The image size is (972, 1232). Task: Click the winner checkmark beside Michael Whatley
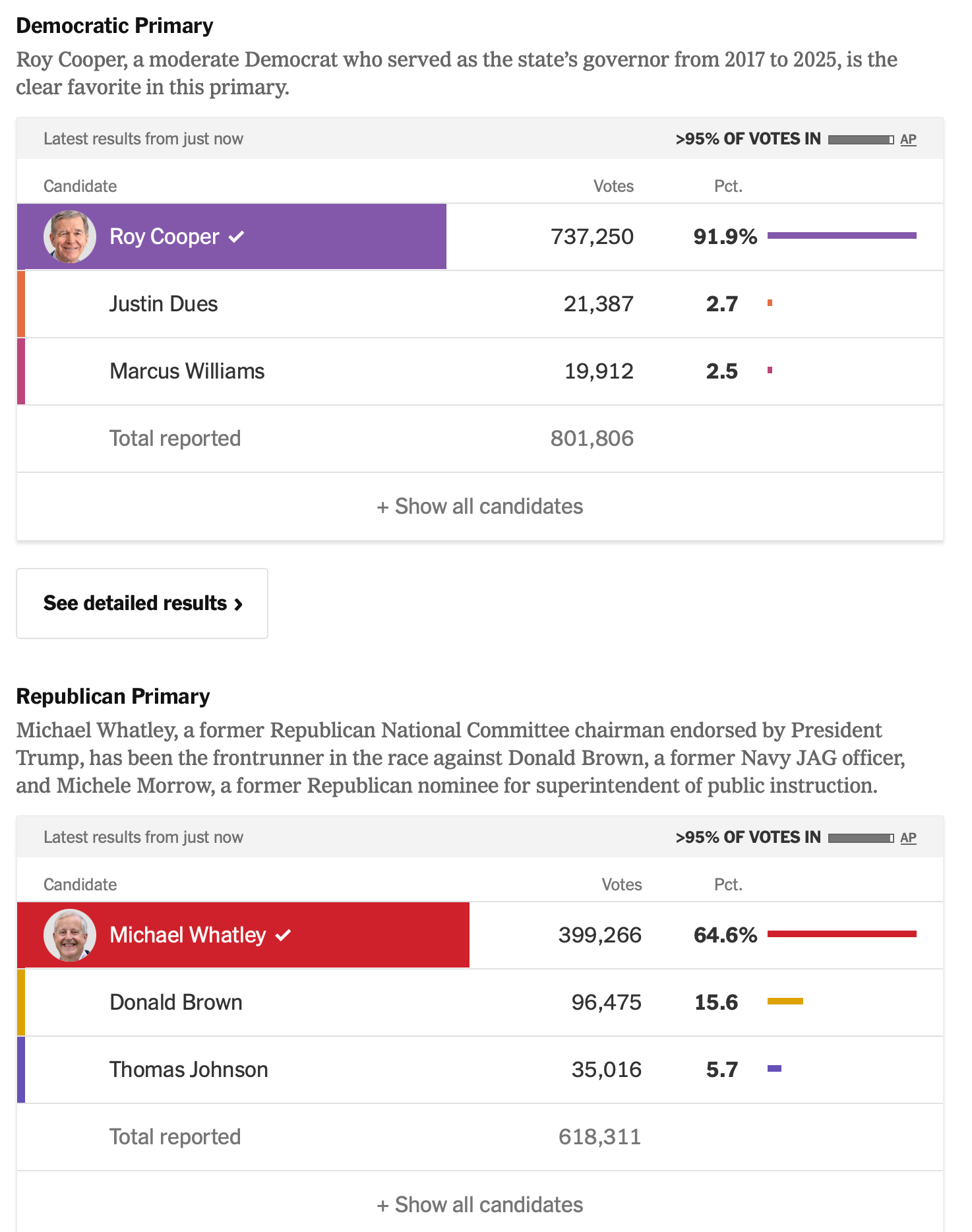pyautogui.click(x=284, y=935)
